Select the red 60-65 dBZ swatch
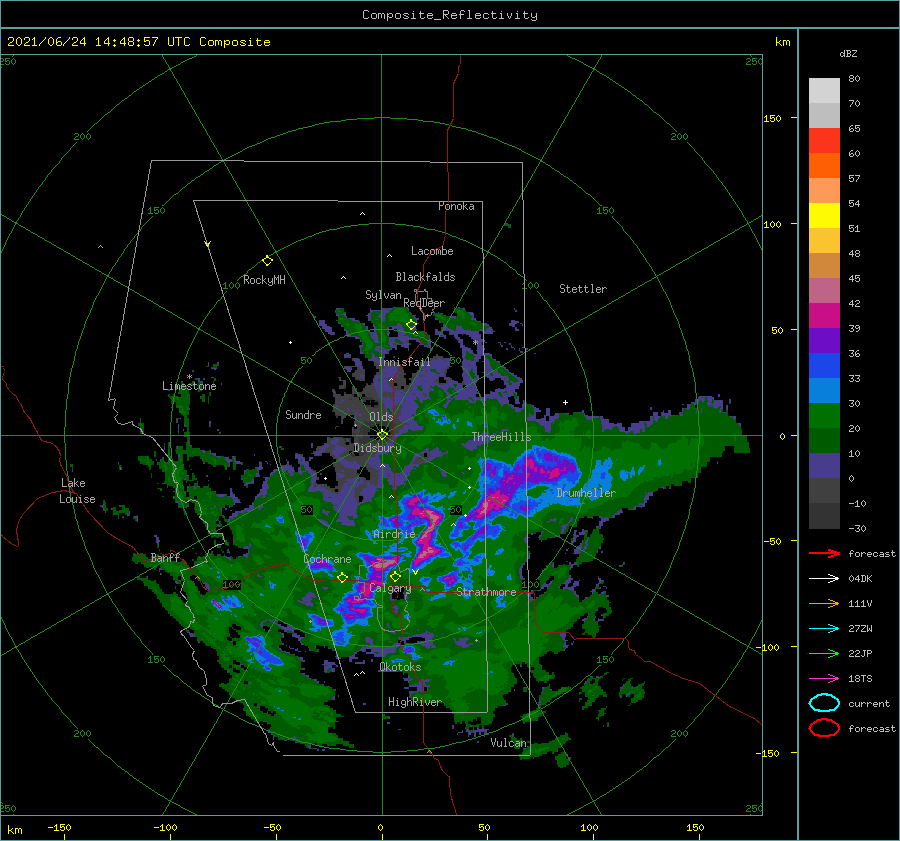 [x=824, y=140]
